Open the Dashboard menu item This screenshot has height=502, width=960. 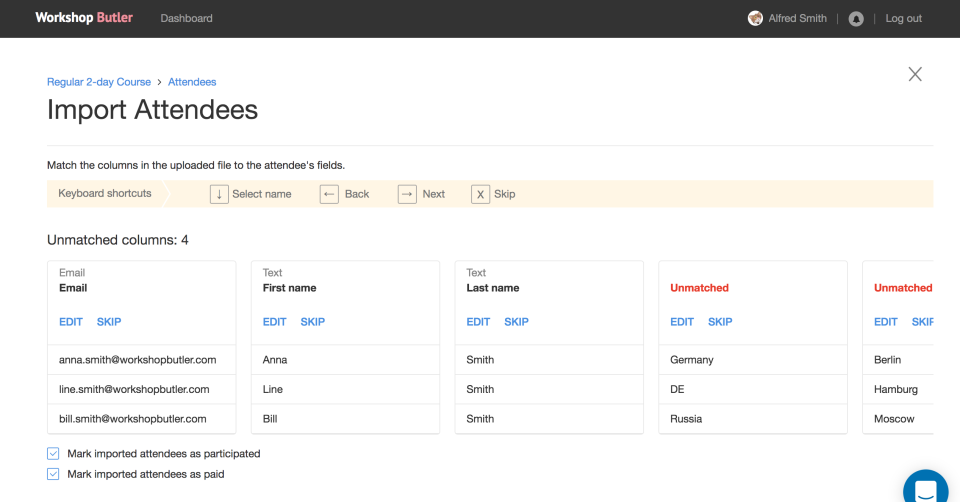coord(186,18)
